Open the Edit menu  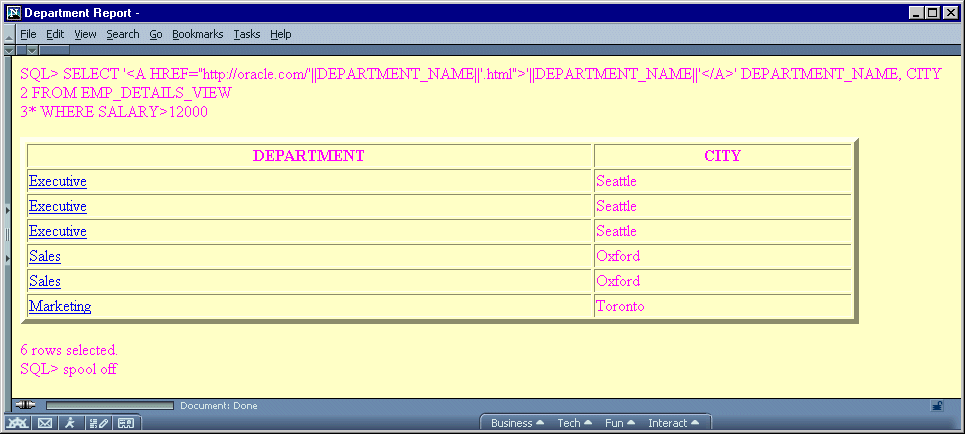(55, 34)
